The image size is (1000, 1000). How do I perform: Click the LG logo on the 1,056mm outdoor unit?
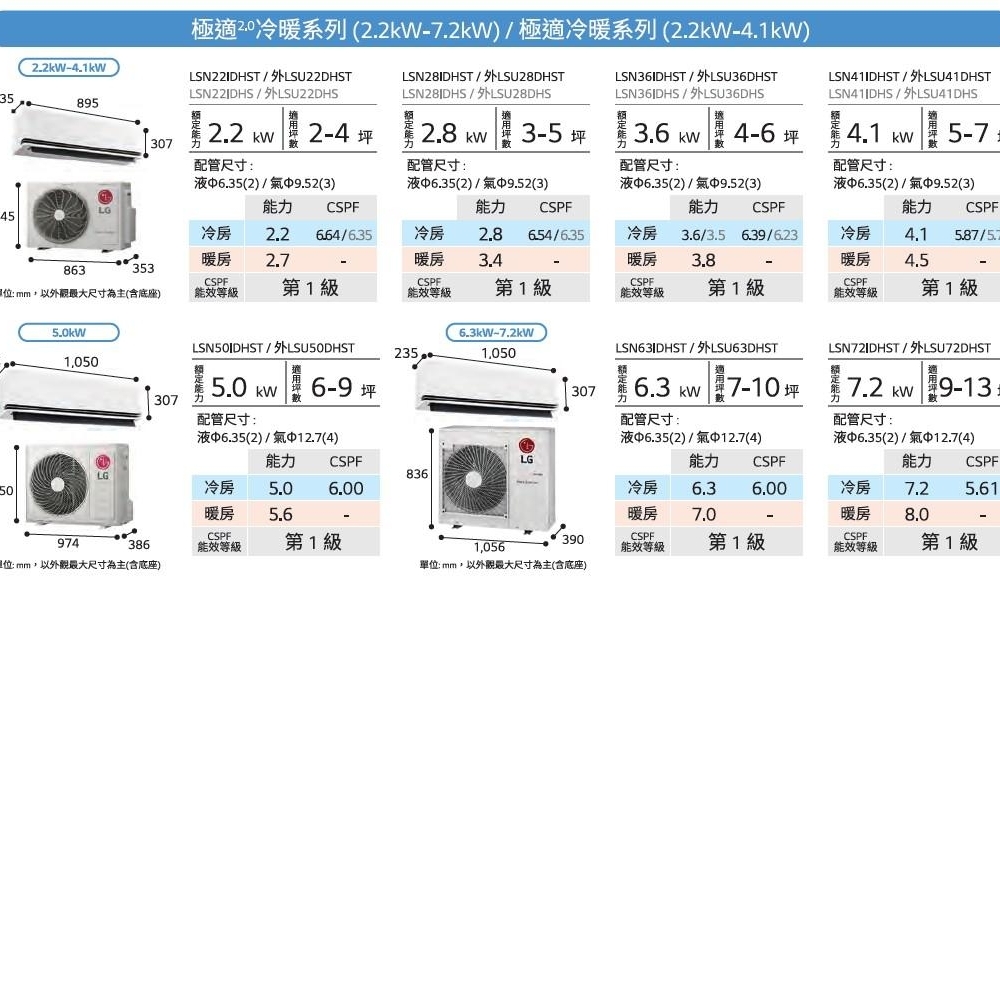526,450
